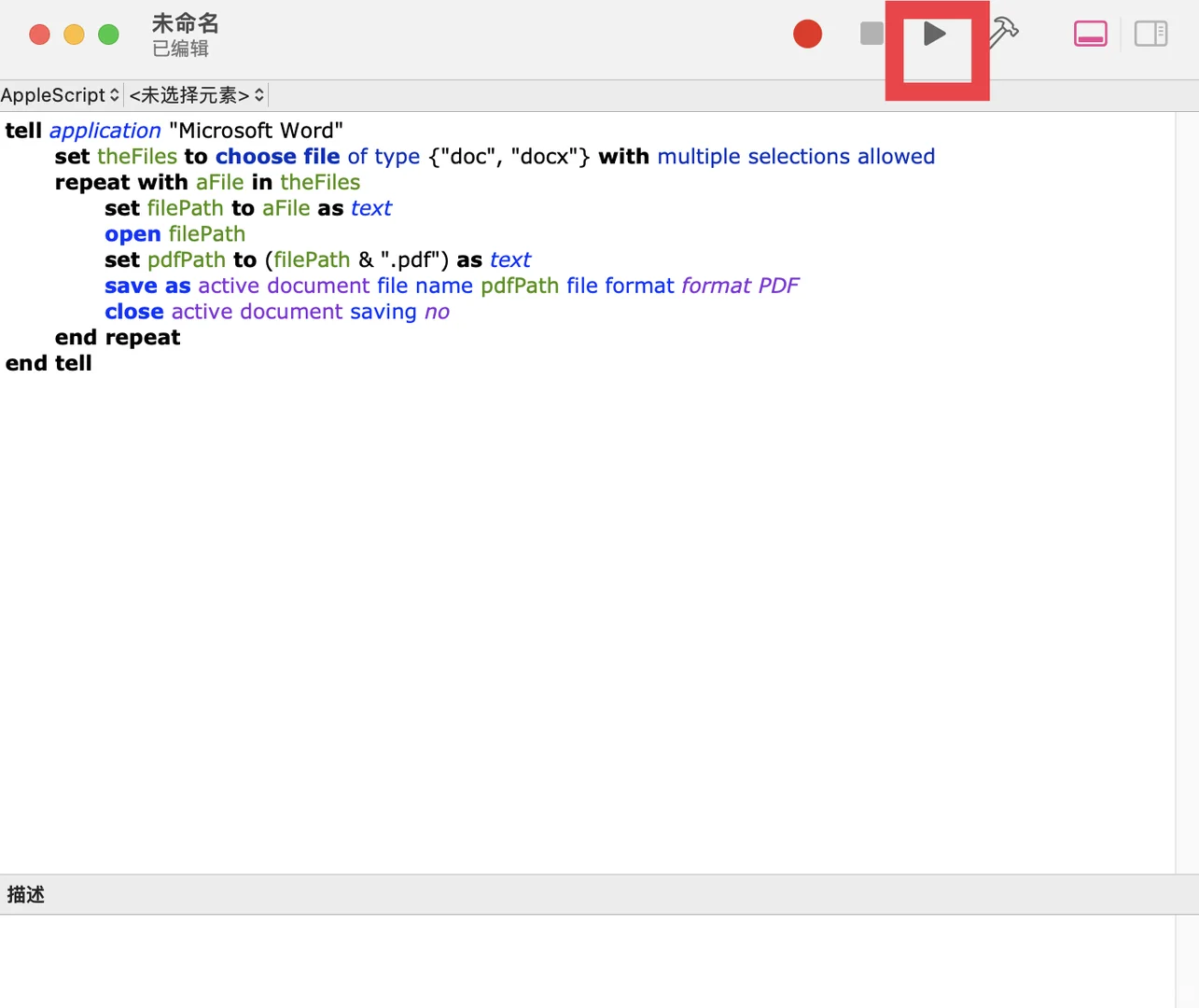Click the Microsoft Word string in code

pyautogui.click(x=256, y=130)
